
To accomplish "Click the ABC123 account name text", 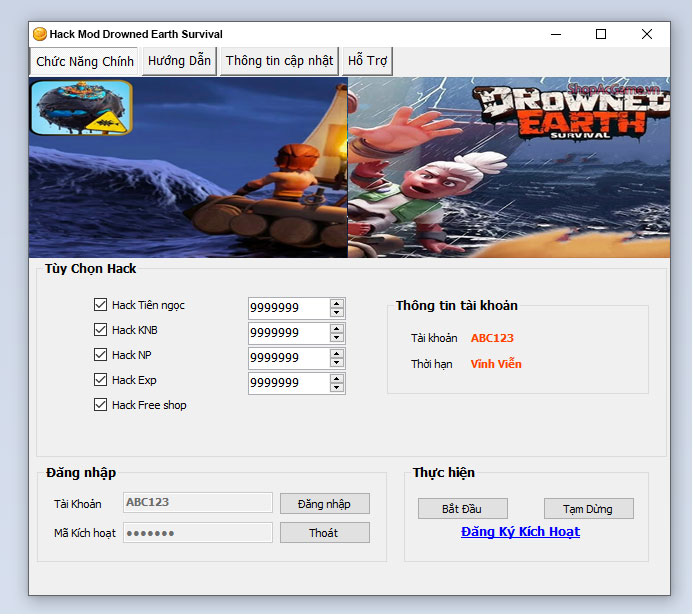I will coord(492,338).
